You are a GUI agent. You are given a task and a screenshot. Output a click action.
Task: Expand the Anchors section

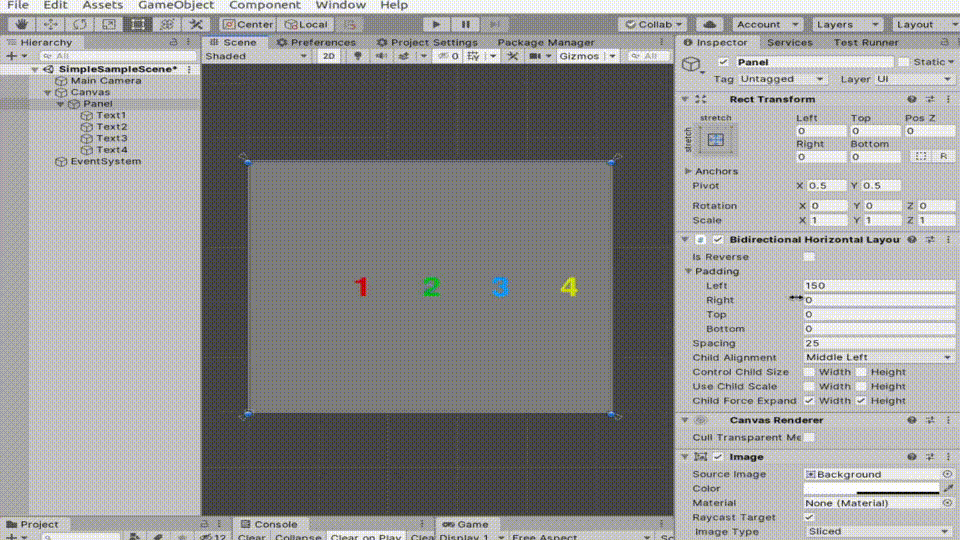tap(688, 171)
